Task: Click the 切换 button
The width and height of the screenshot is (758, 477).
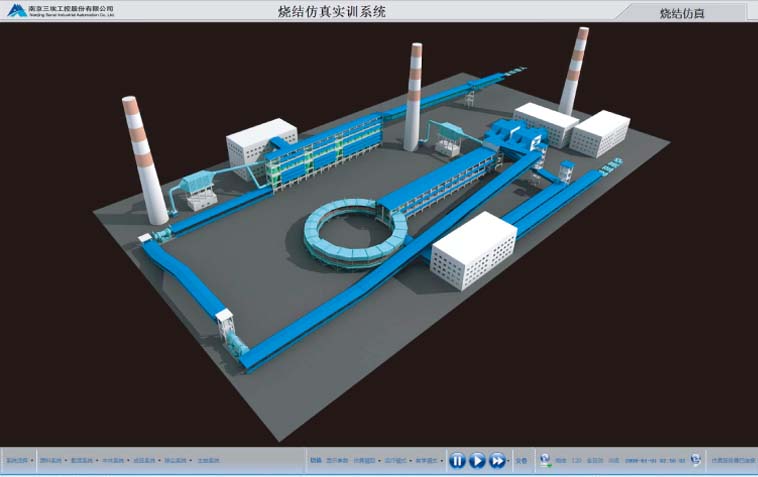Action: (x=316, y=461)
